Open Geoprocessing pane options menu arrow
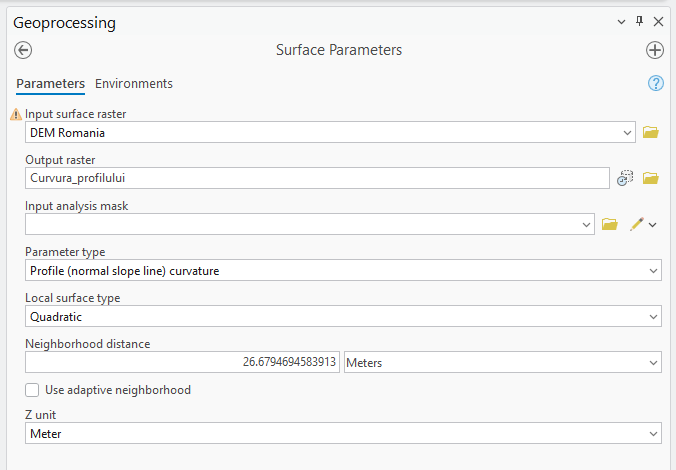 click(x=622, y=22)
